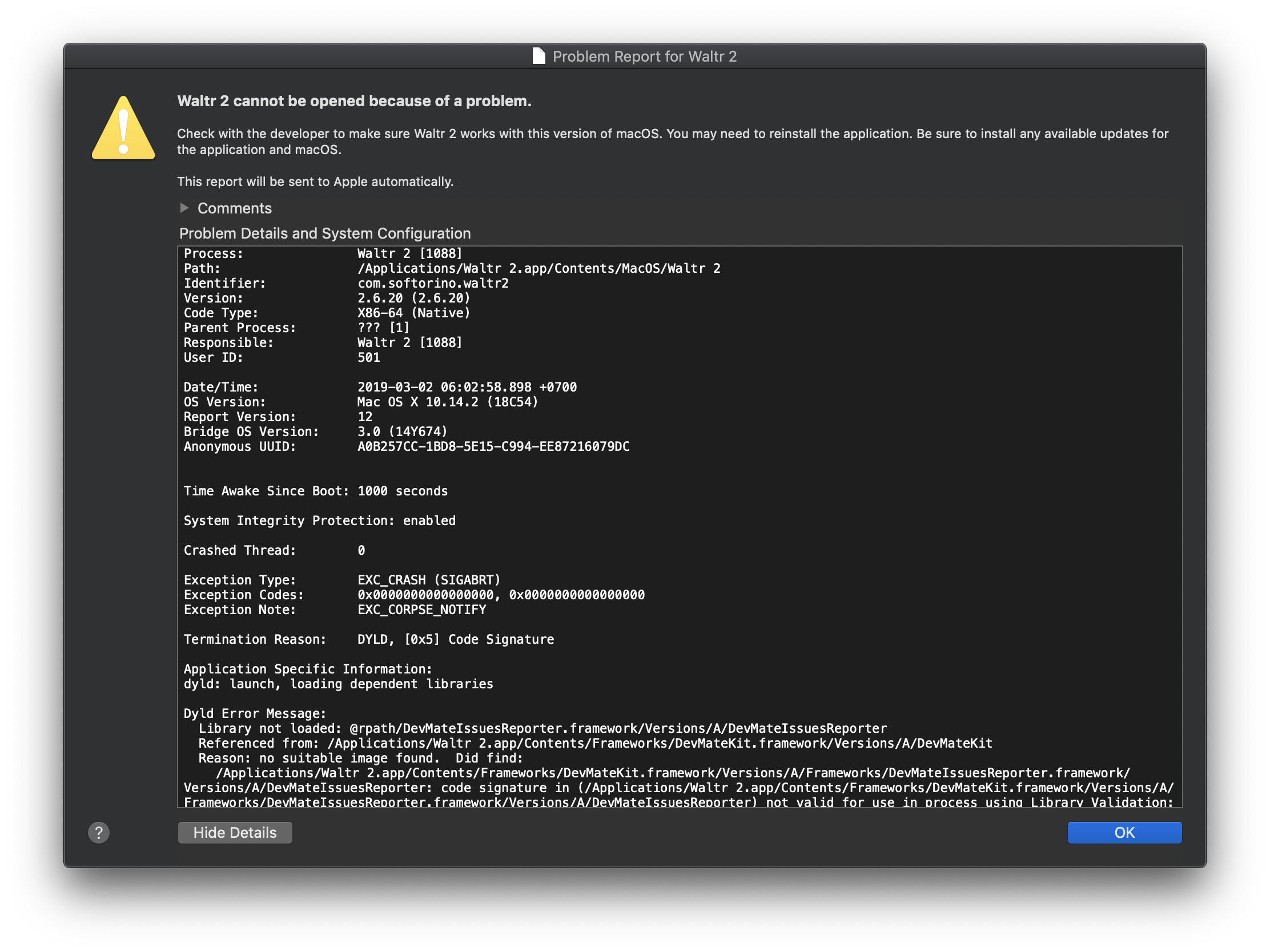Expand the Comments disclosure triangle

pyautogui.click(x=185, y=208)
